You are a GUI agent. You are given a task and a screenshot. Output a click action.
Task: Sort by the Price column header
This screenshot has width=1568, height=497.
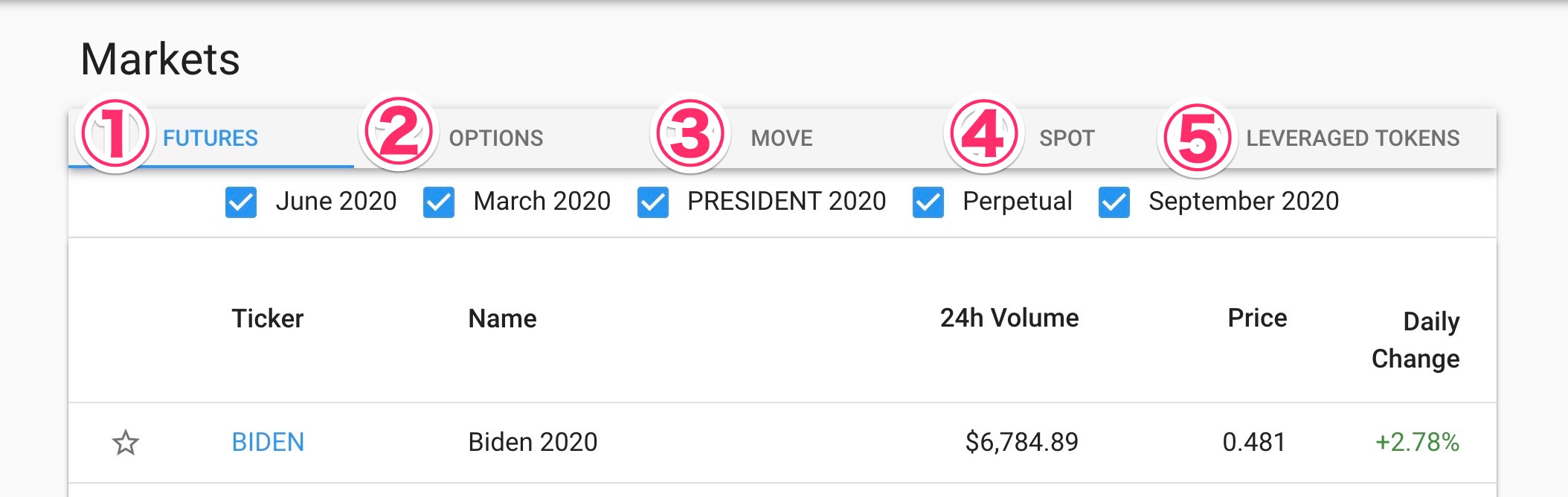pyautogui.click(x=1257, y=318)
